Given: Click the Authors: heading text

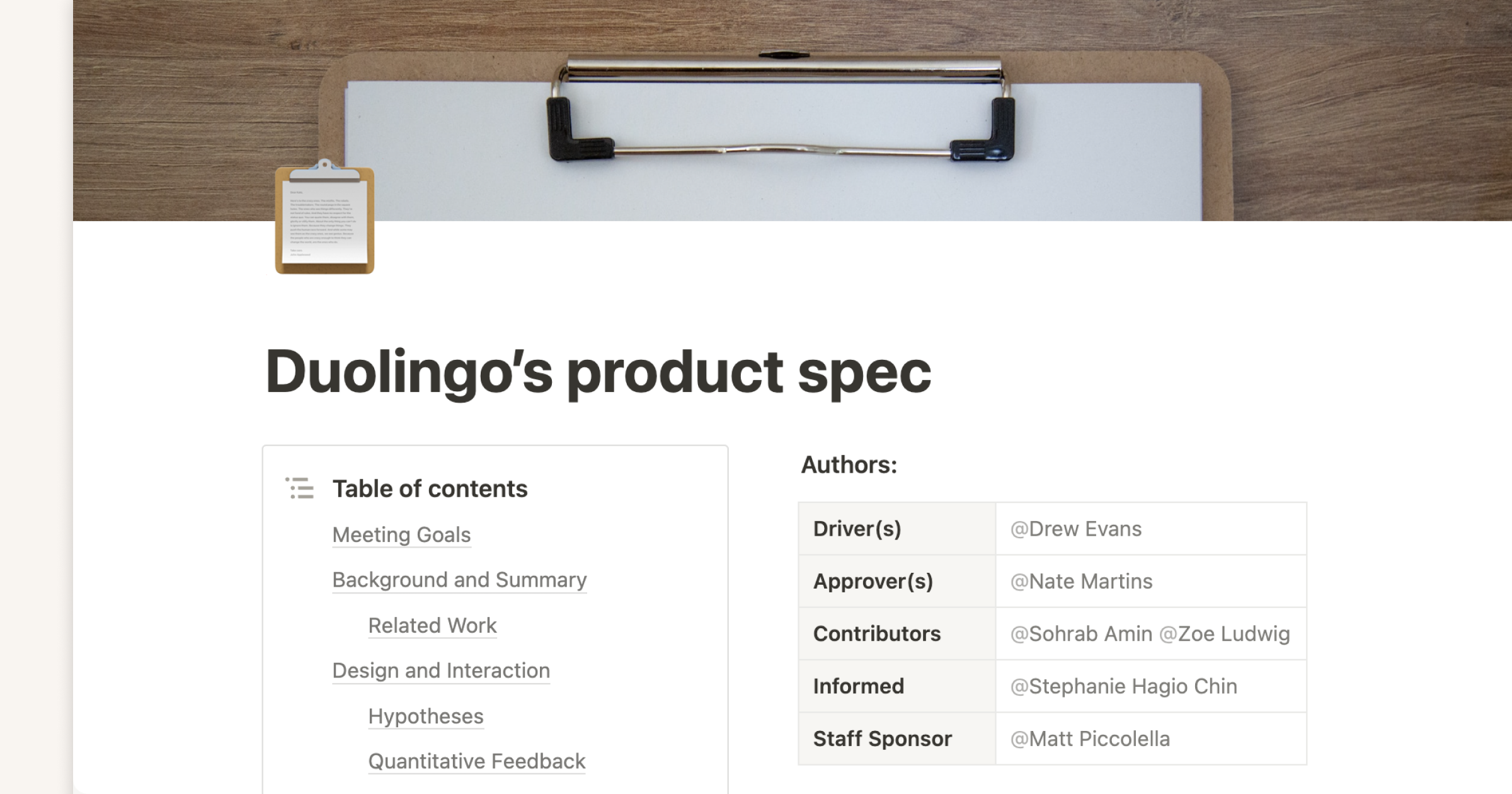Looking at the screenshot, I should coord(849,465).
